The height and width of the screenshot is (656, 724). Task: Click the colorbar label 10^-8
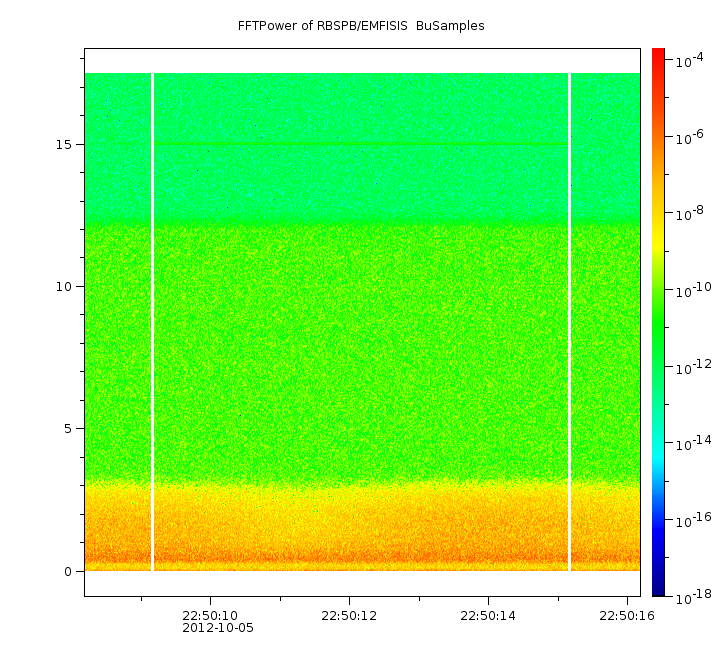click(x=690, y=213)
